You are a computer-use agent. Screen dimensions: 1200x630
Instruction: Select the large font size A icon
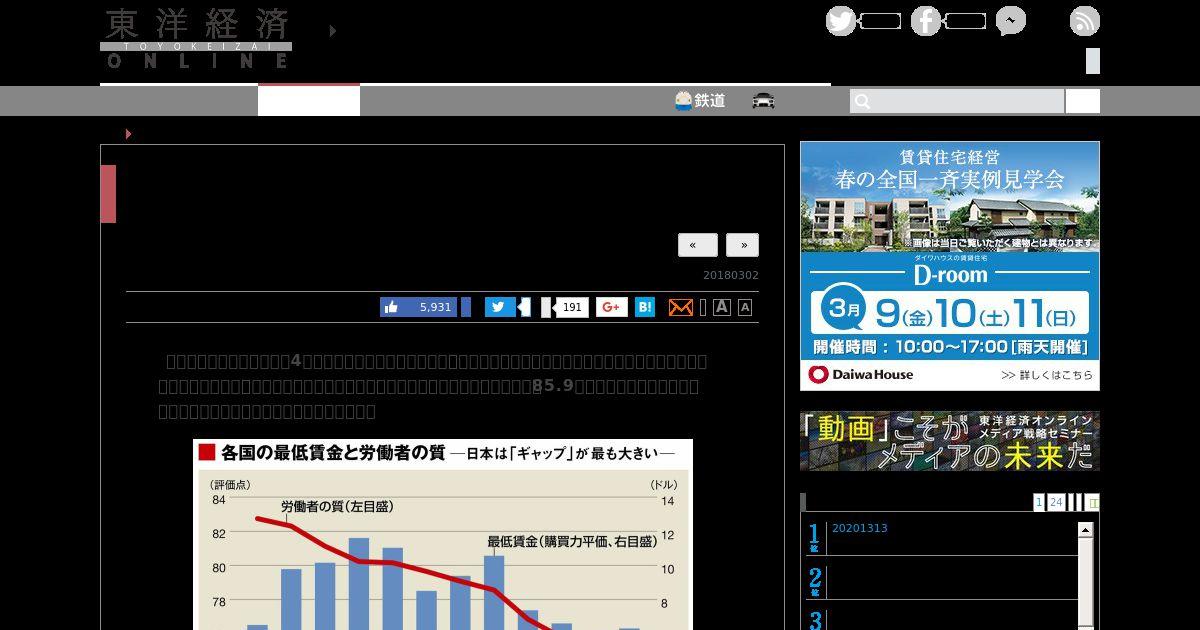(x=722, y=307)
